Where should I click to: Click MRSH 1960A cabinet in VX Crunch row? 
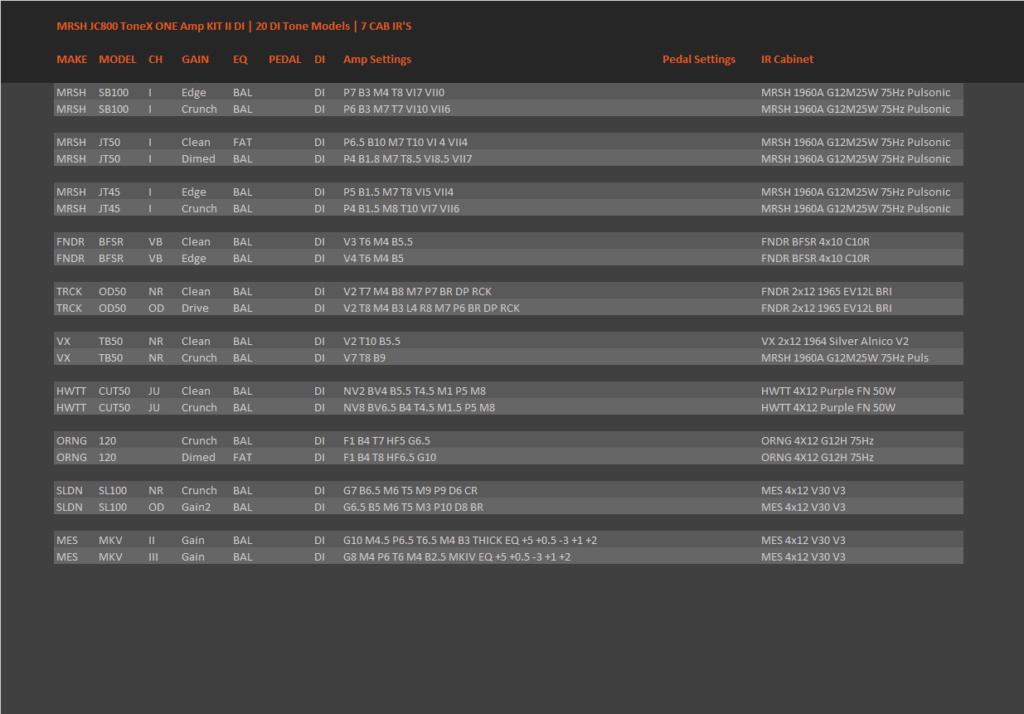click(x=844, y=358)
